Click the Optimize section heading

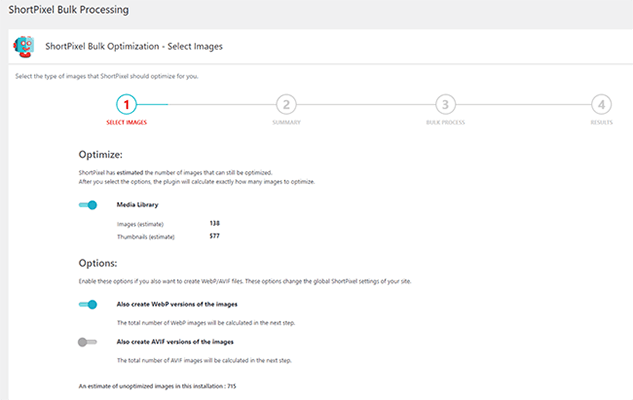click(100, 156)
